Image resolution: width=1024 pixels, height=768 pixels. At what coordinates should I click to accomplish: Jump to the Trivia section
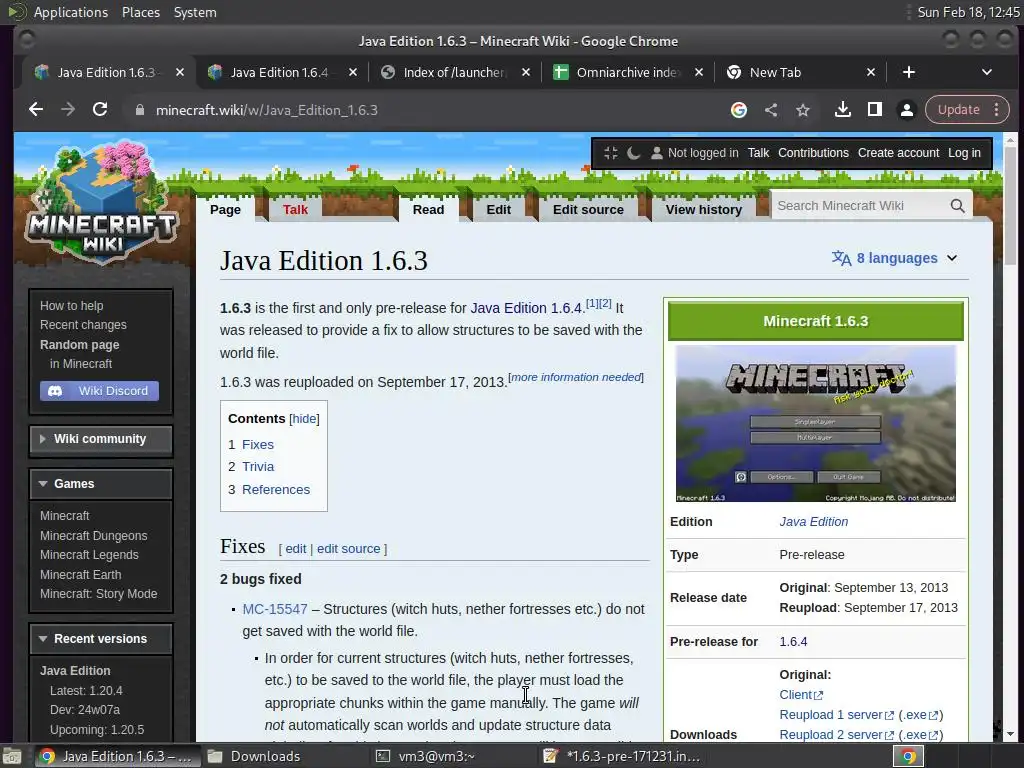[258, 467]
